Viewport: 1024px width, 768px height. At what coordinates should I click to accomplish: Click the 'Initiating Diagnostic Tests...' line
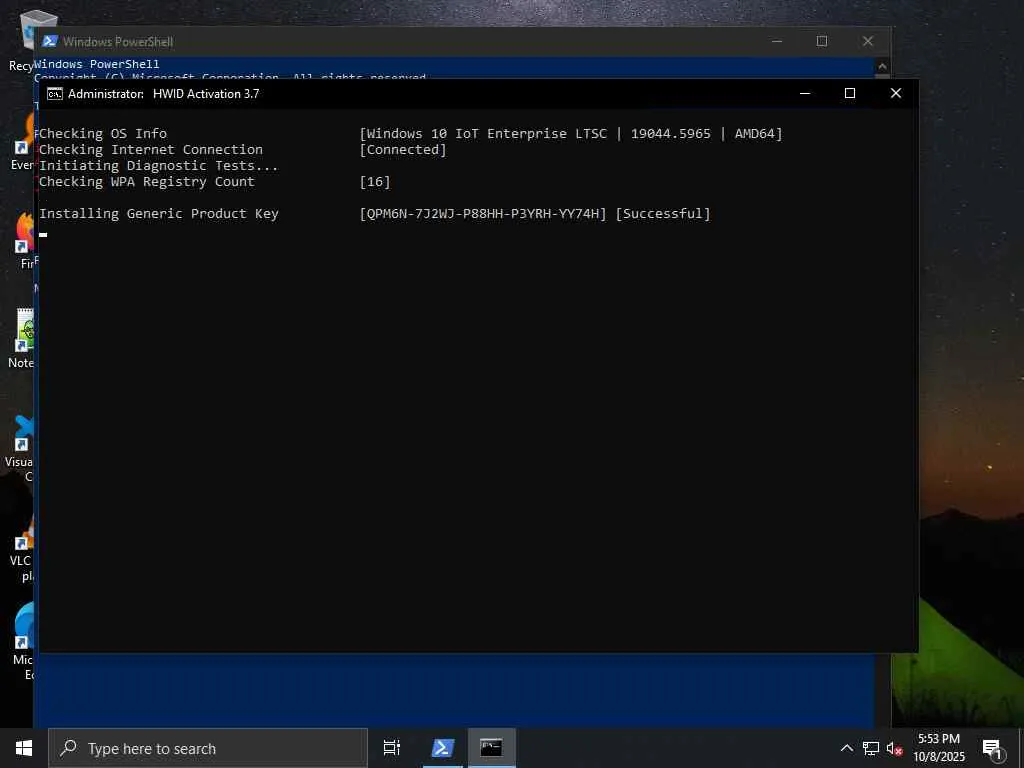coord(159,166)
